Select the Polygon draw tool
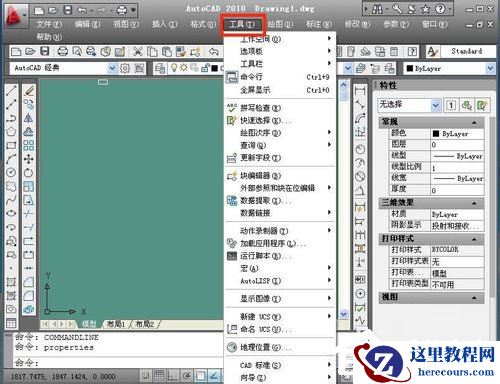 (x=11, y=132)
